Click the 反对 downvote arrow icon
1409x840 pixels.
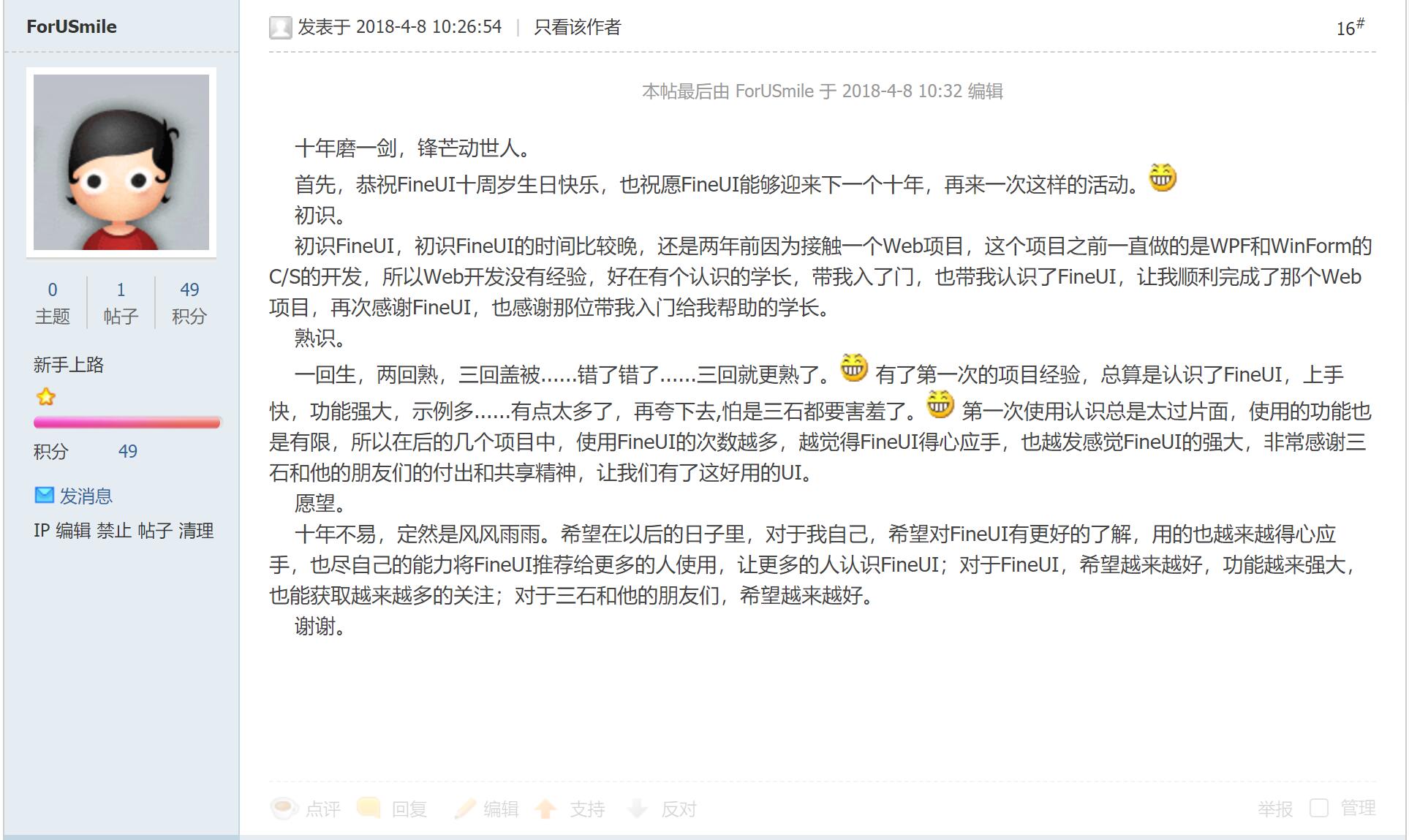[x=638, y=809]
